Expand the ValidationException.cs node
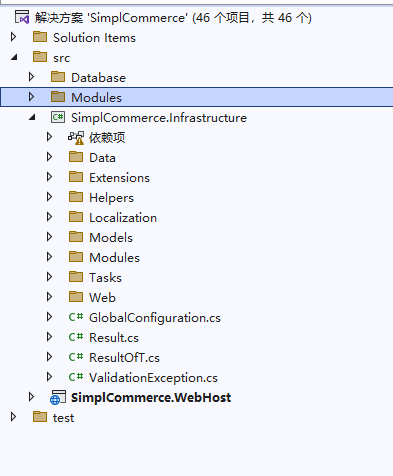The image size is (393, 476). tap(49, 377)
